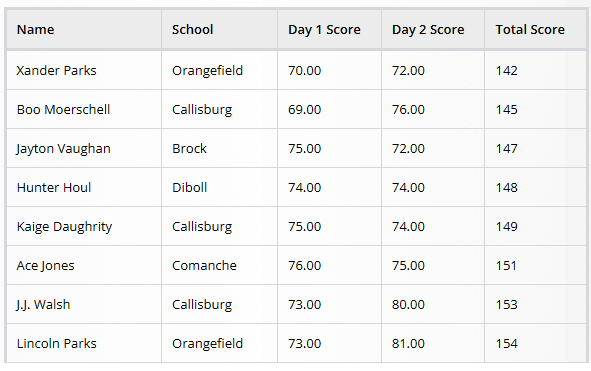591x371 pixels.
Task: Click the Diboll school cell
Action: [x=219, y=187]
